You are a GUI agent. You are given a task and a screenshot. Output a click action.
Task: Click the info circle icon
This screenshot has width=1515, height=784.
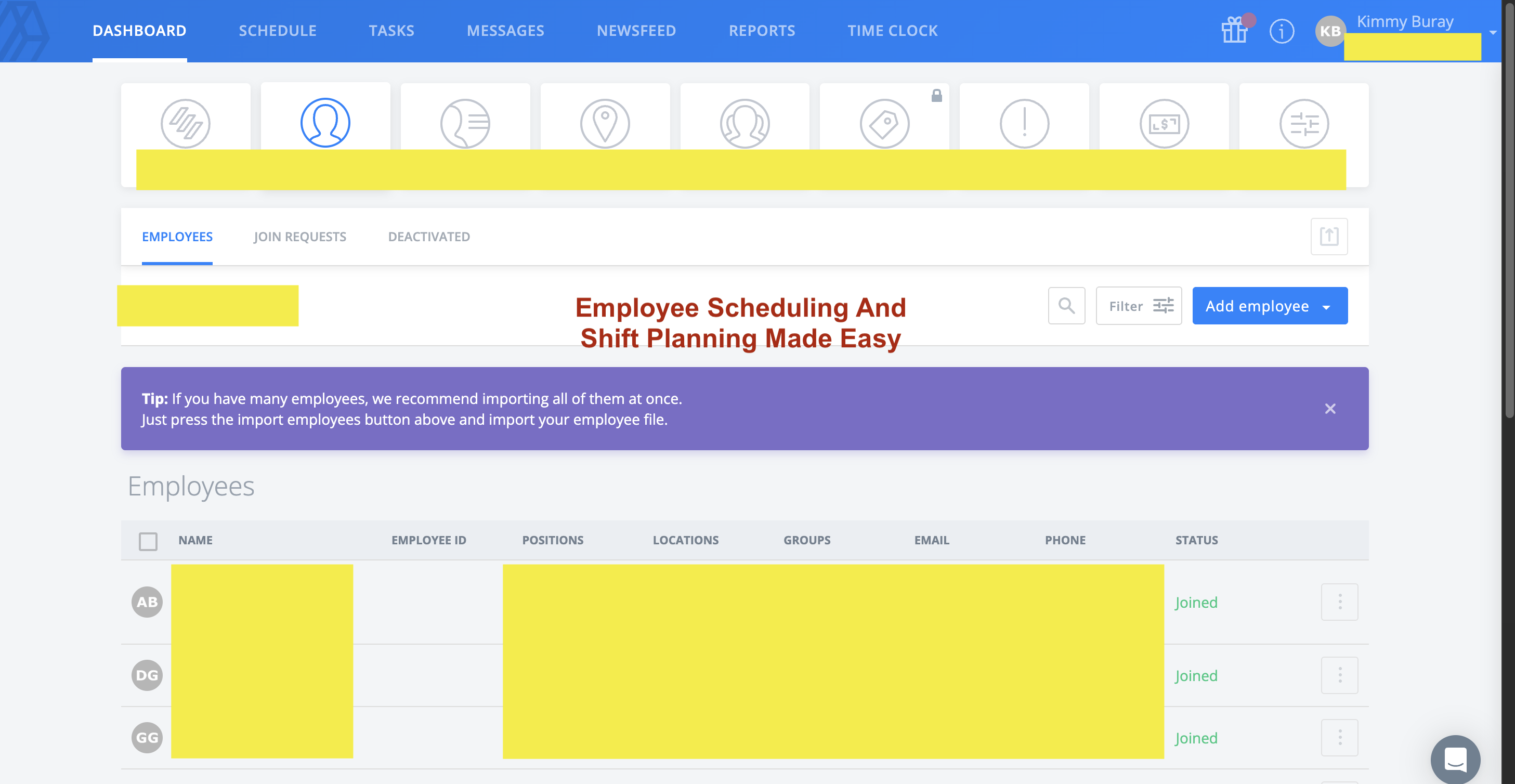[1282, 31]
